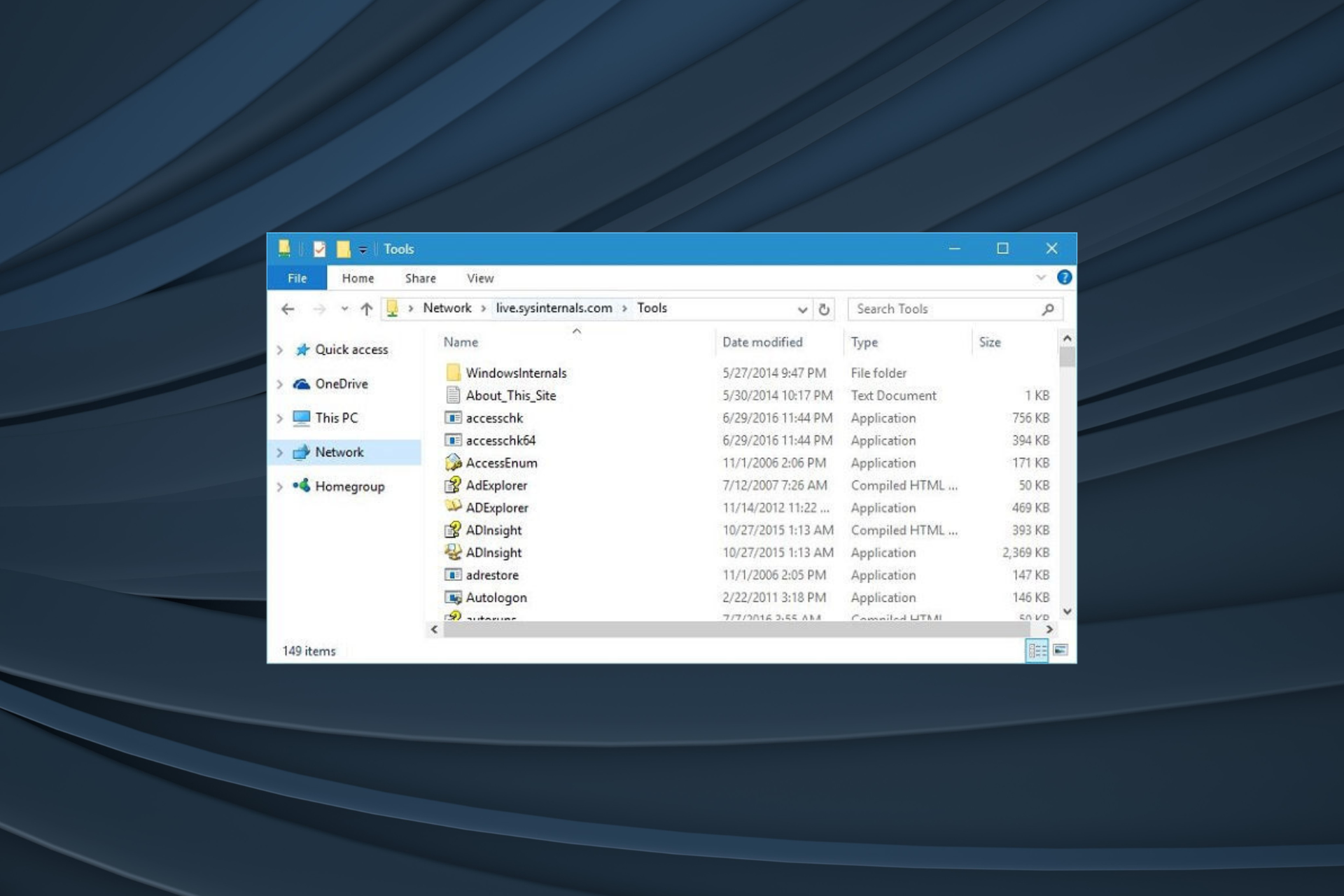1344x896 pixels.
Task: Click the vertical scrollbar up arrow
Action: 1067,339
